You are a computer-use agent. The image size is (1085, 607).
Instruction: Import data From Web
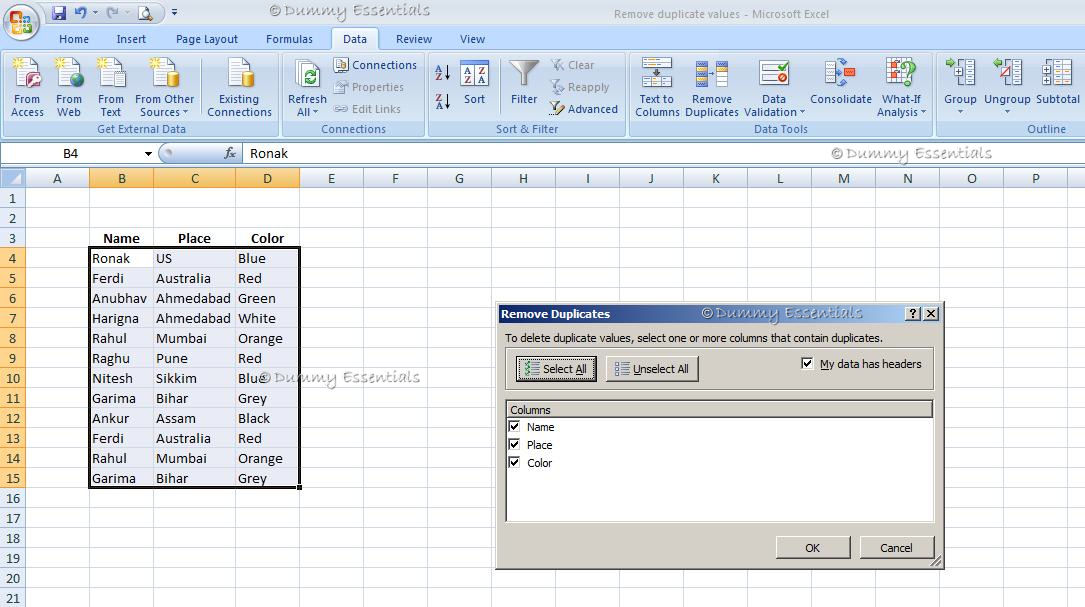[x=69, y=87]
